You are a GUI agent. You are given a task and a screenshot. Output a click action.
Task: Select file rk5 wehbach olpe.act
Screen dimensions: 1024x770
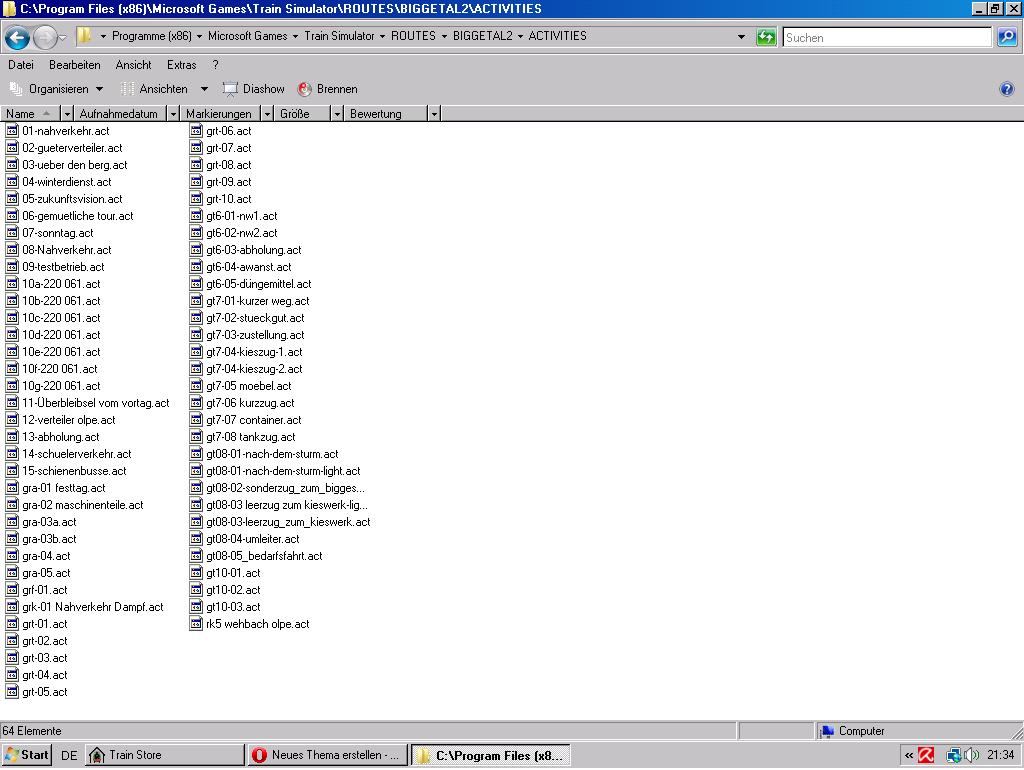coord(257,624)
